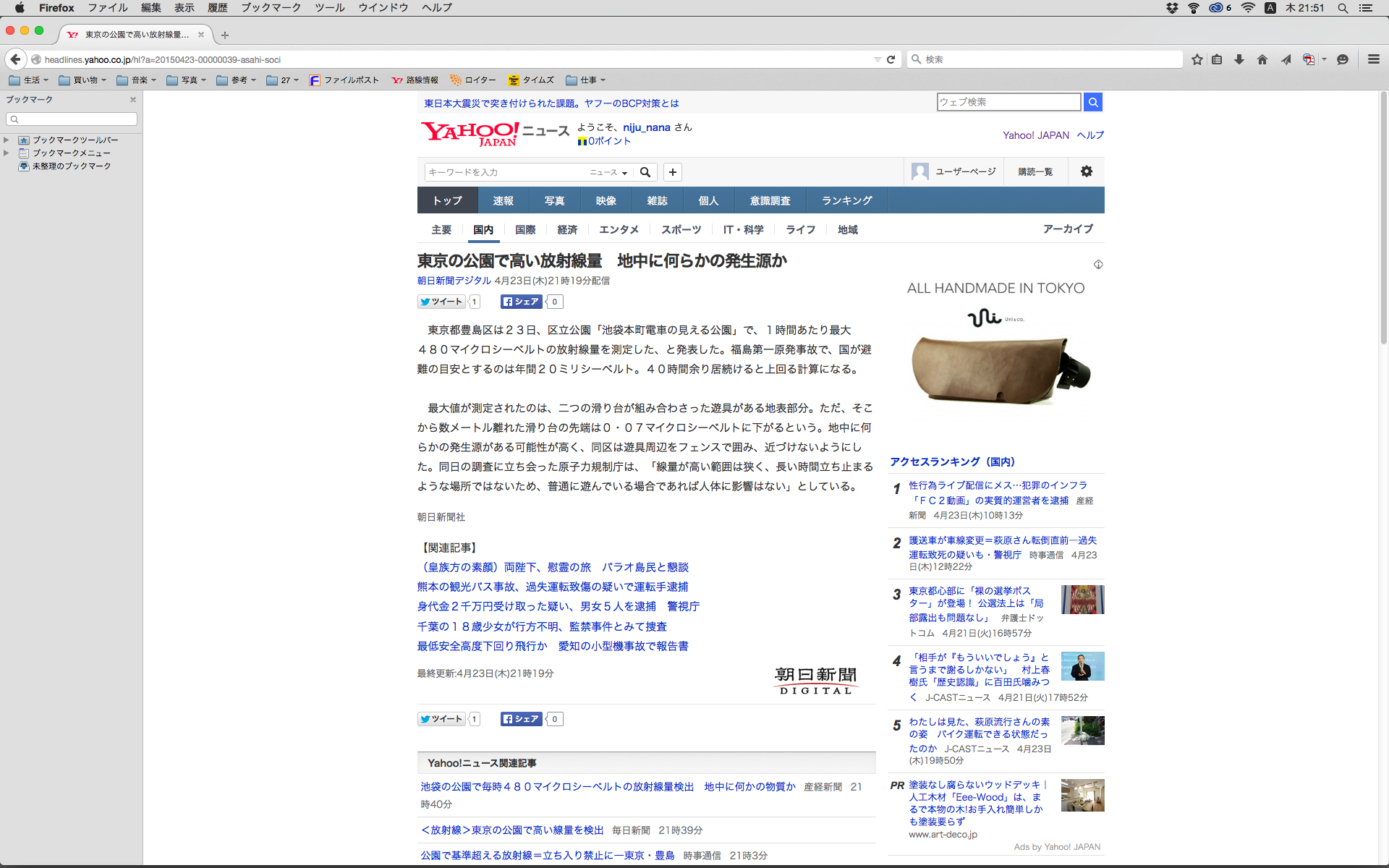Reload the page with refresh icon
Image resolution: width=1389 pixels, height=868 pixels.
coord(891,59)
